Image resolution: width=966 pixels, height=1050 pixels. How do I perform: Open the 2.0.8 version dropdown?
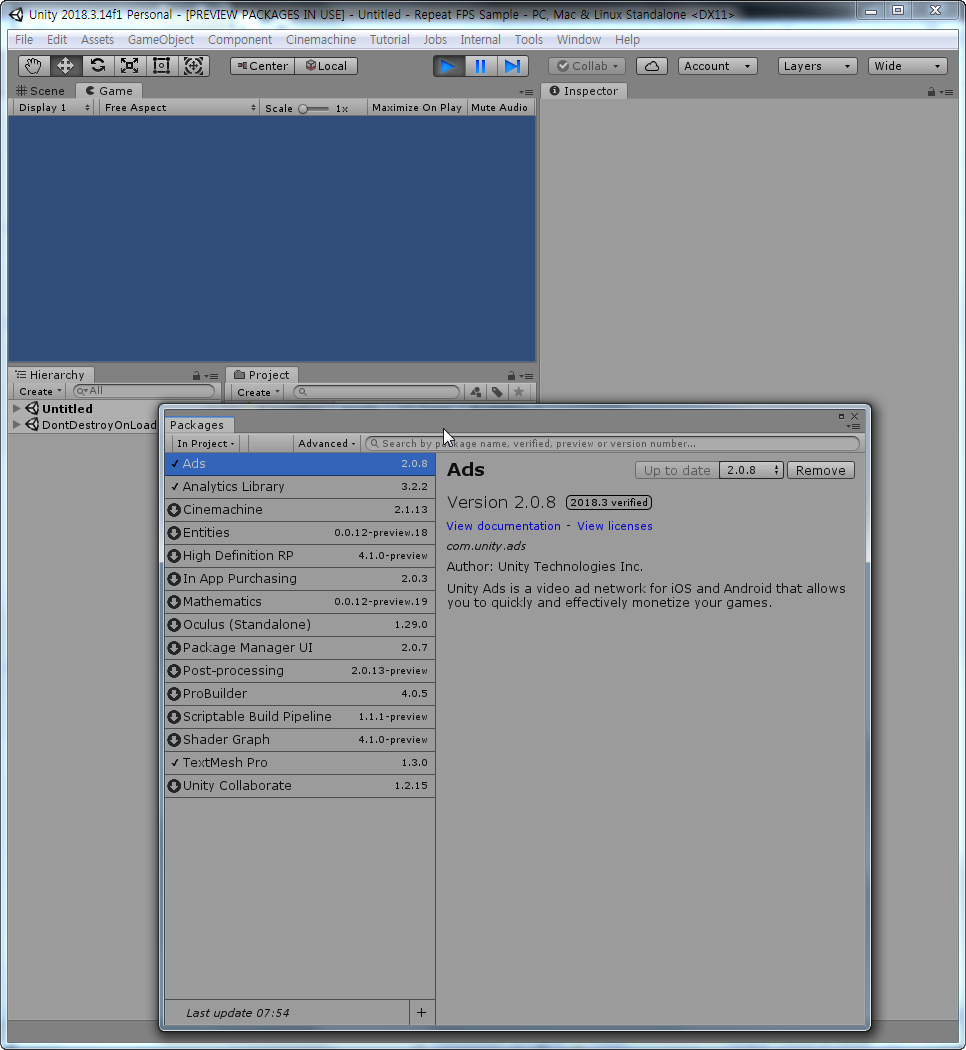coord(751,470)
